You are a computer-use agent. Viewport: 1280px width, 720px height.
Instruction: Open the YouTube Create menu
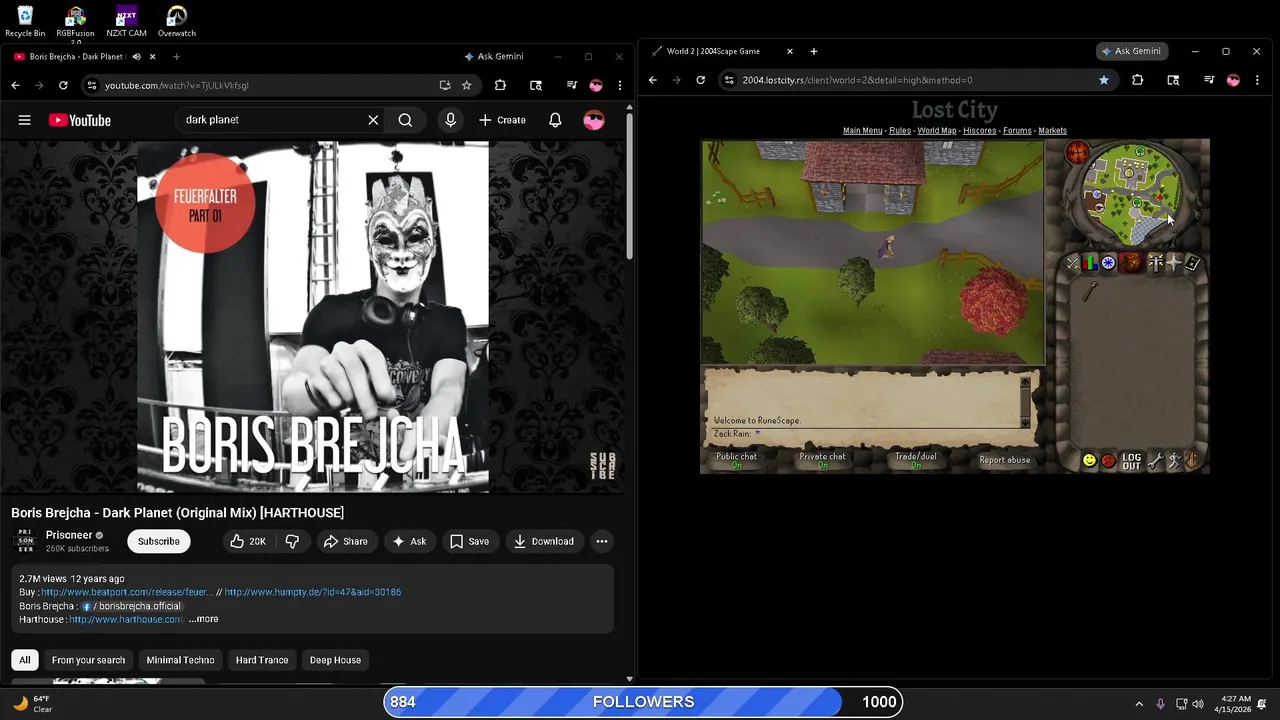[x=502, y=120]
